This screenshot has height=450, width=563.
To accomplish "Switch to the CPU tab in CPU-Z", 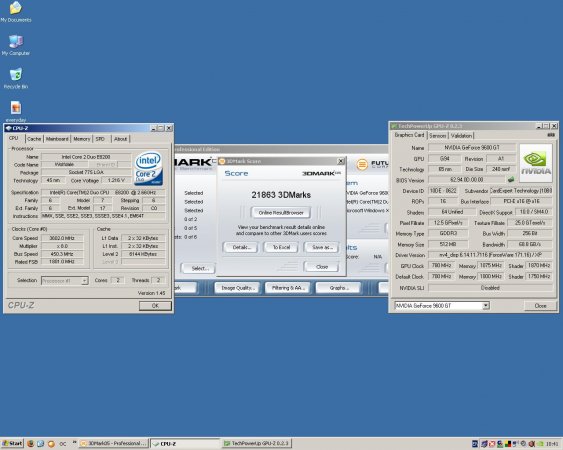I will point(14,138).
